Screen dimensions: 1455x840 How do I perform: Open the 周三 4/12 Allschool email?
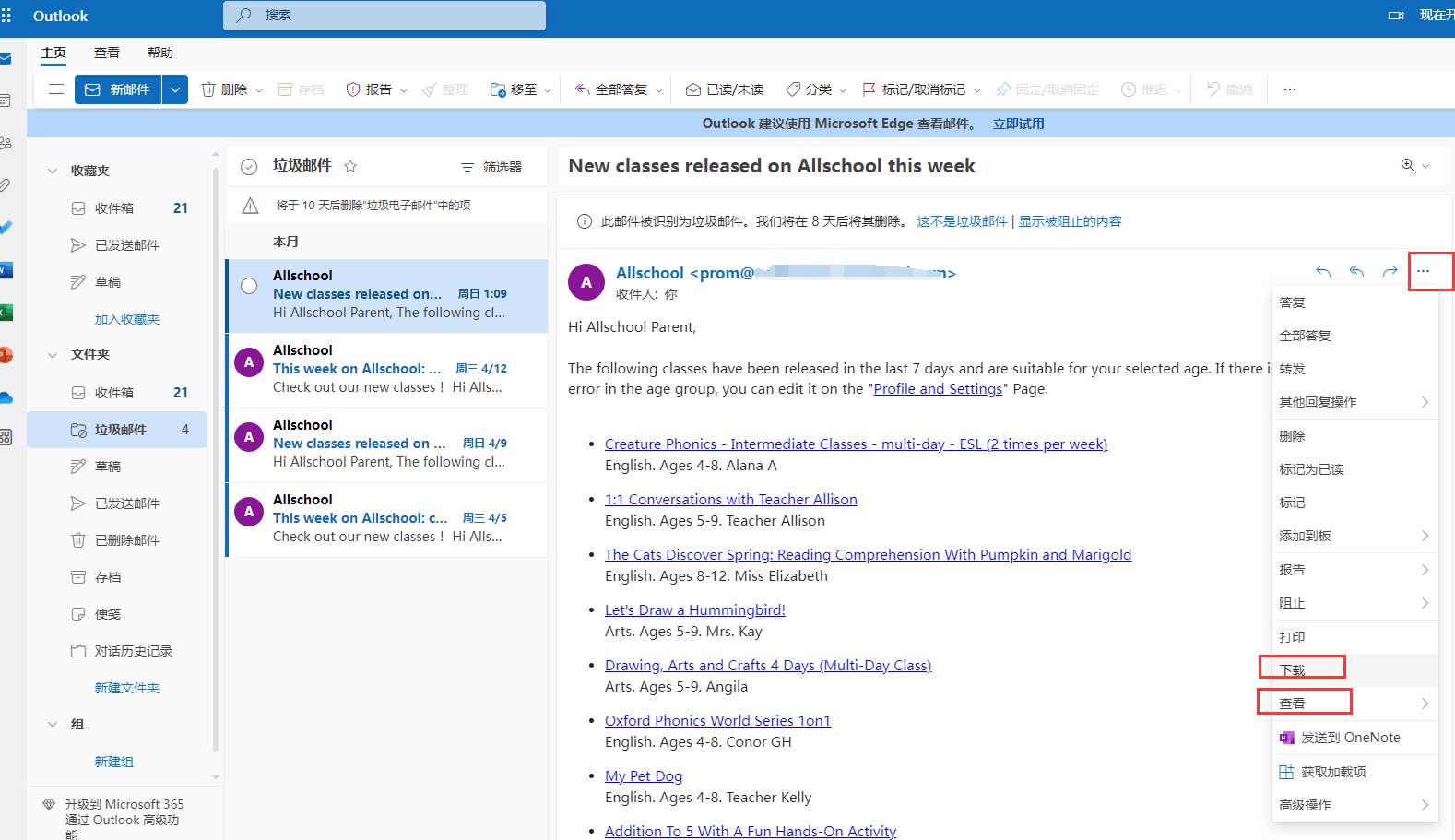tap(387, 369)
